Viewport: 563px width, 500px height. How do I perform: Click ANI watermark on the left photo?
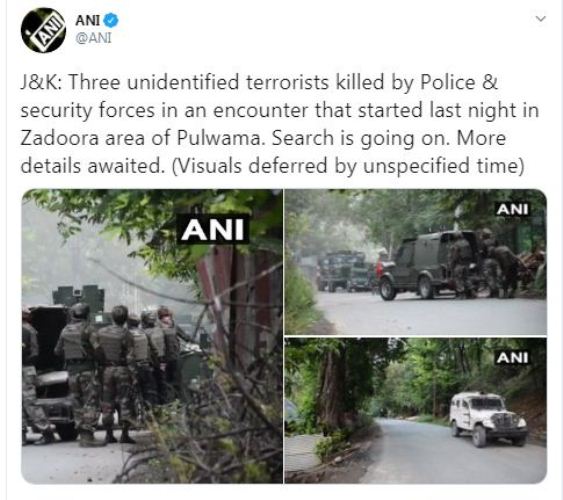(213, 230)
